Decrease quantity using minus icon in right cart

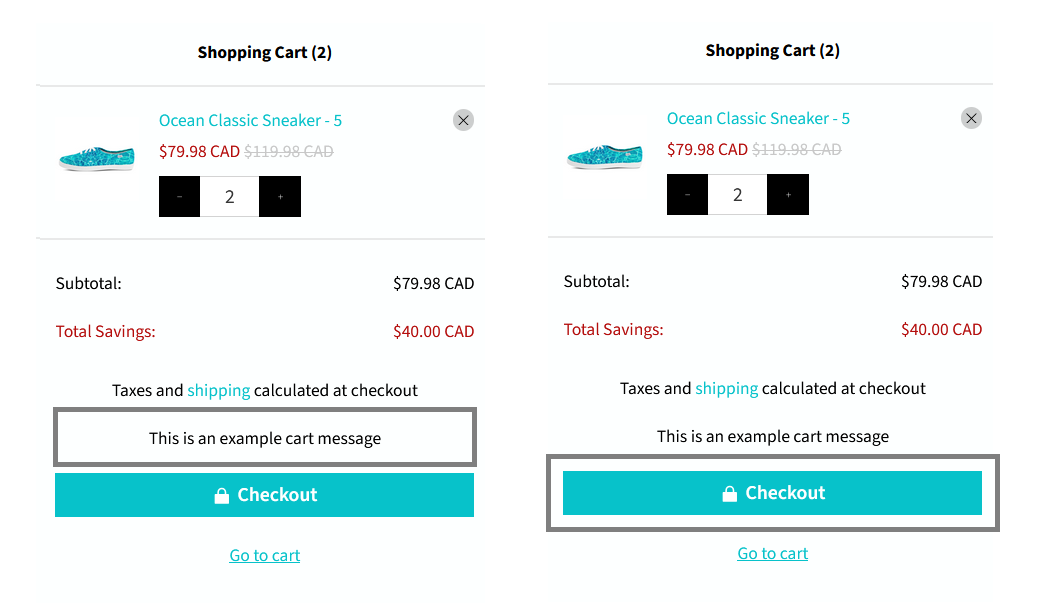pyautogui.click(x=687, y=194)
